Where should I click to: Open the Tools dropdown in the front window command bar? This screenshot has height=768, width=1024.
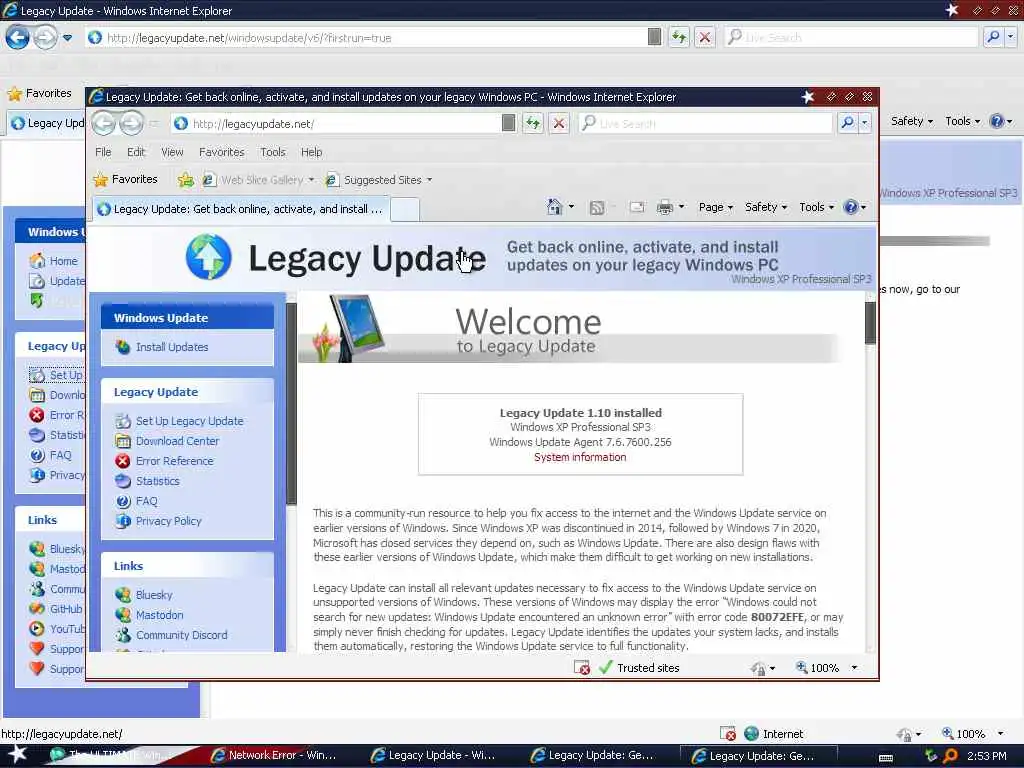pos(816,207)
